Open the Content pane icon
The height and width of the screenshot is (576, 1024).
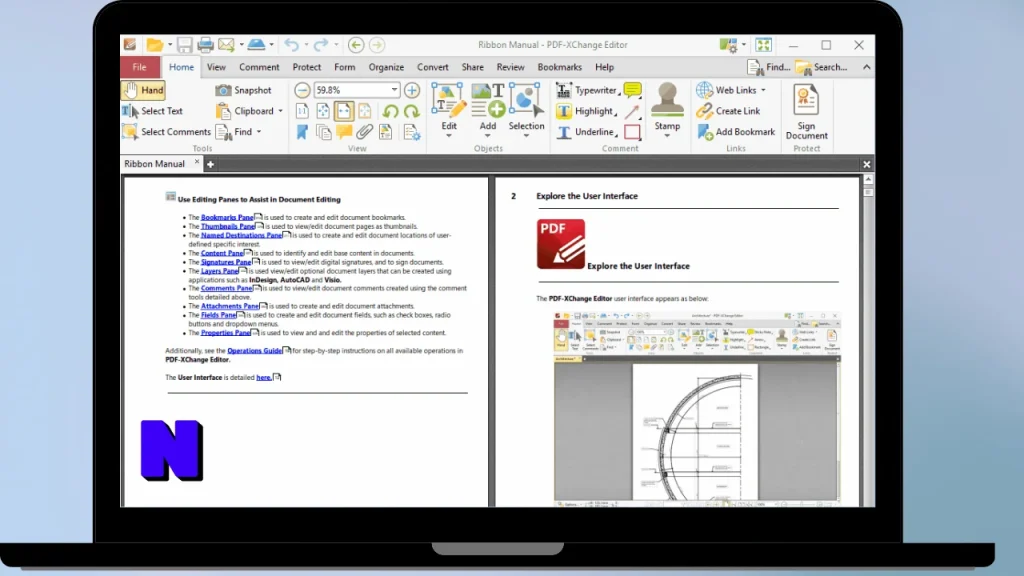point(386,132)
